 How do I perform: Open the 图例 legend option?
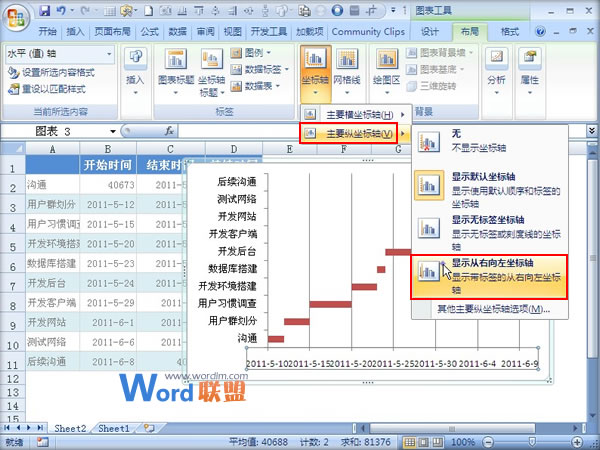[x=251, y=52]
